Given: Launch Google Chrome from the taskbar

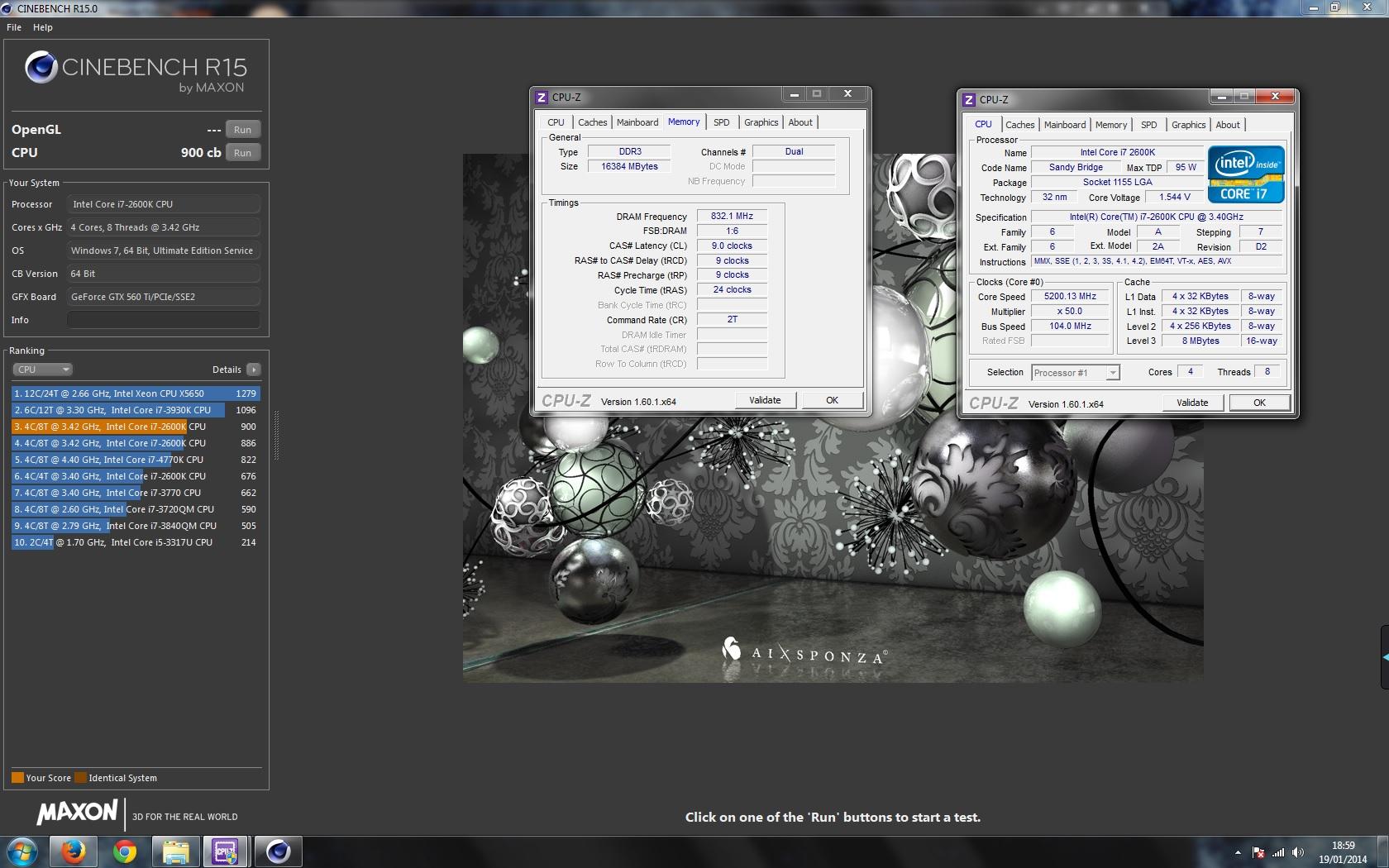Looking at the screenshot, I should (x=125, y=851).
